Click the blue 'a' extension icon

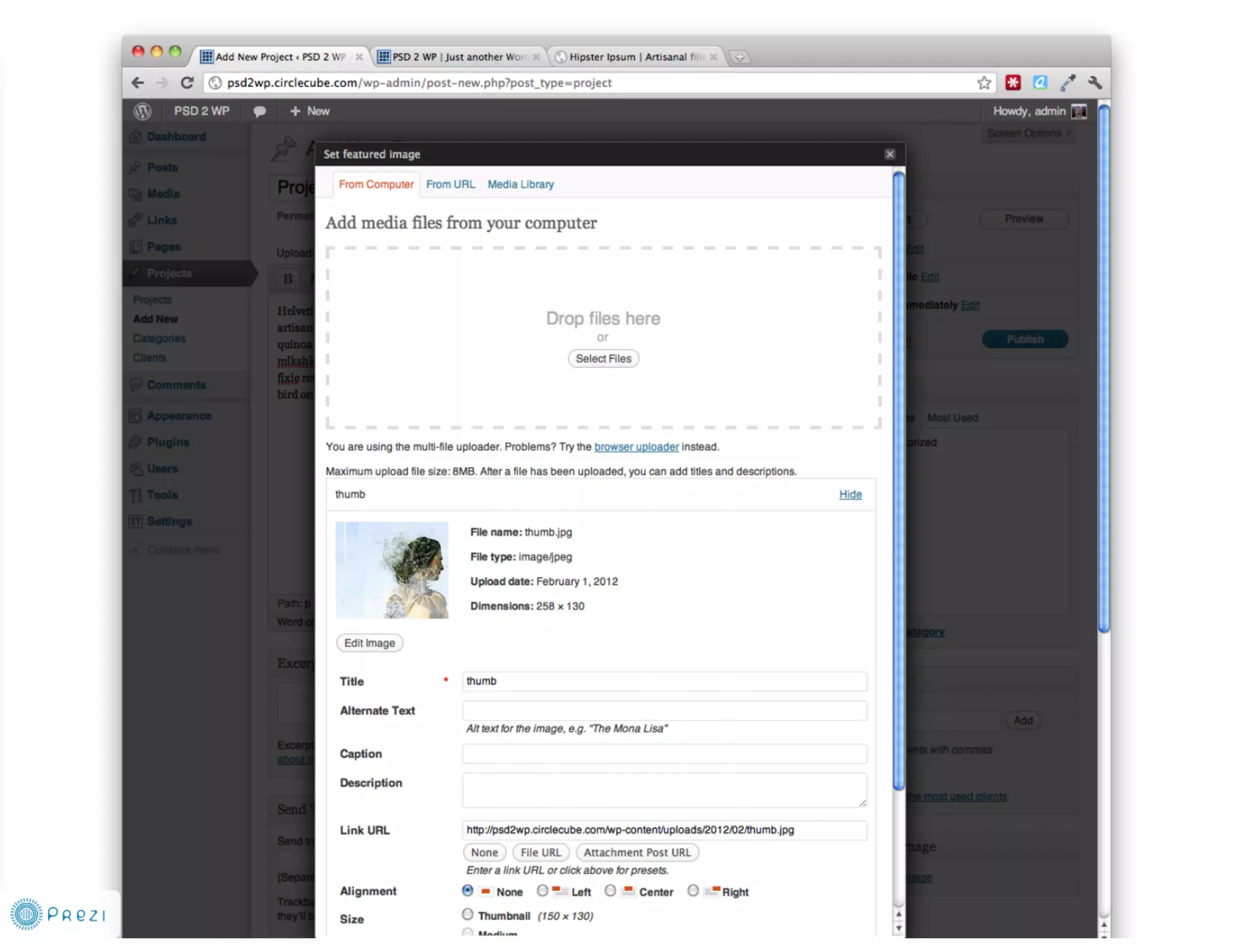(1040, 82)
